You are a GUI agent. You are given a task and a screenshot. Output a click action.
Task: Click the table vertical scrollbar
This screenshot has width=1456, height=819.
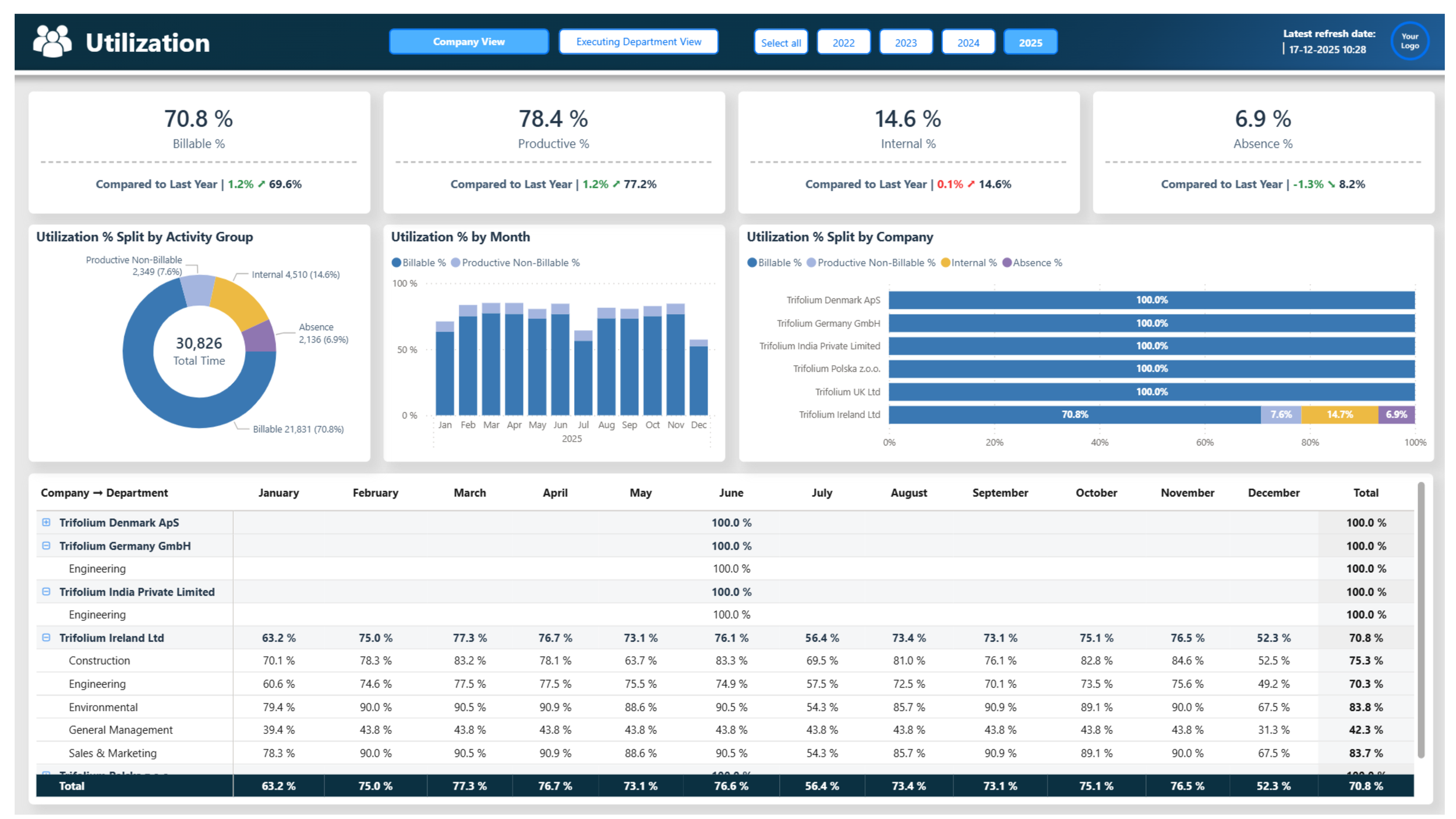click(x=1420, y=620)
